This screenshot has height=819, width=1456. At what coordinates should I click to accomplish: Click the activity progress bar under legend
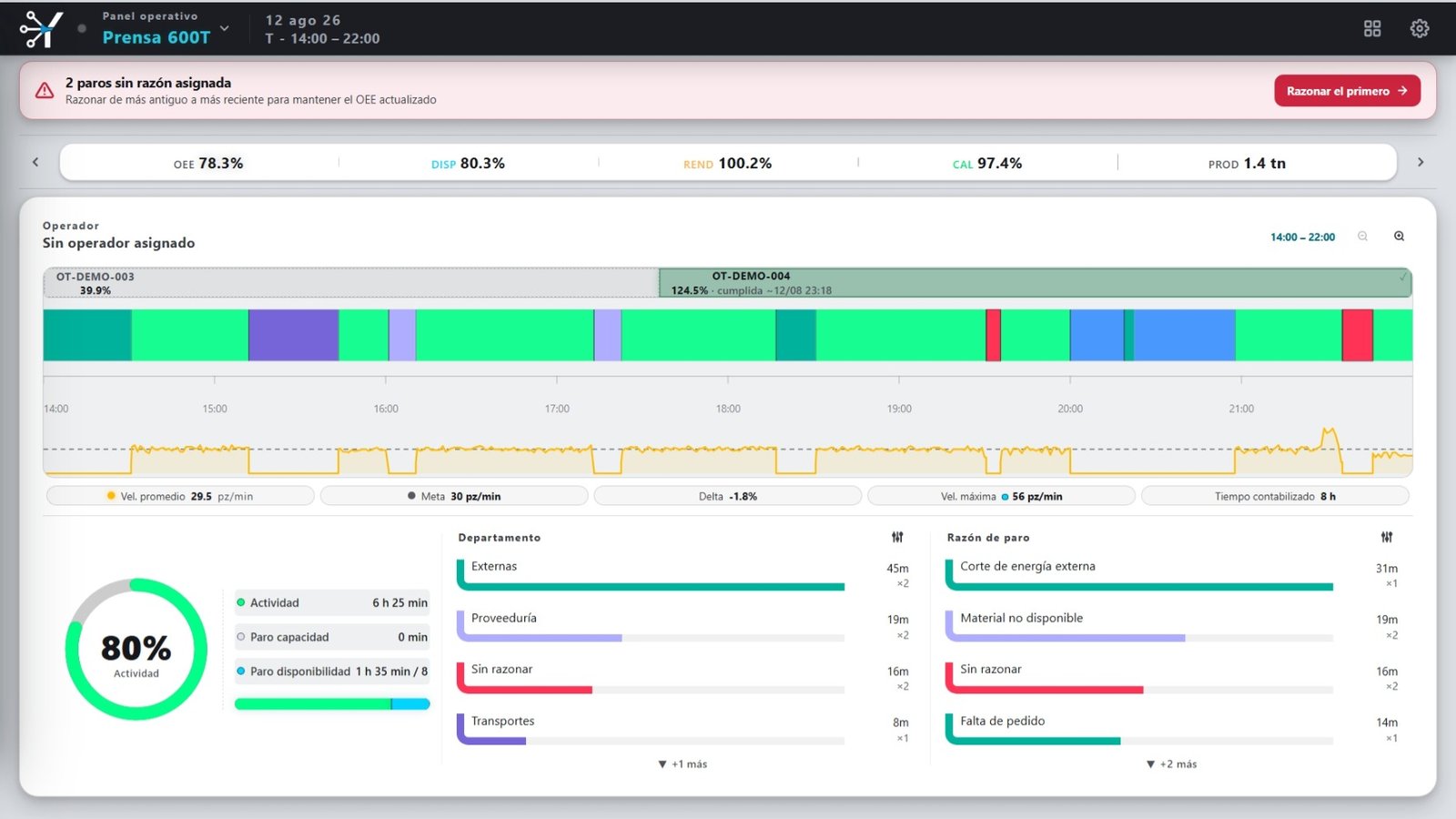(332, 703)
